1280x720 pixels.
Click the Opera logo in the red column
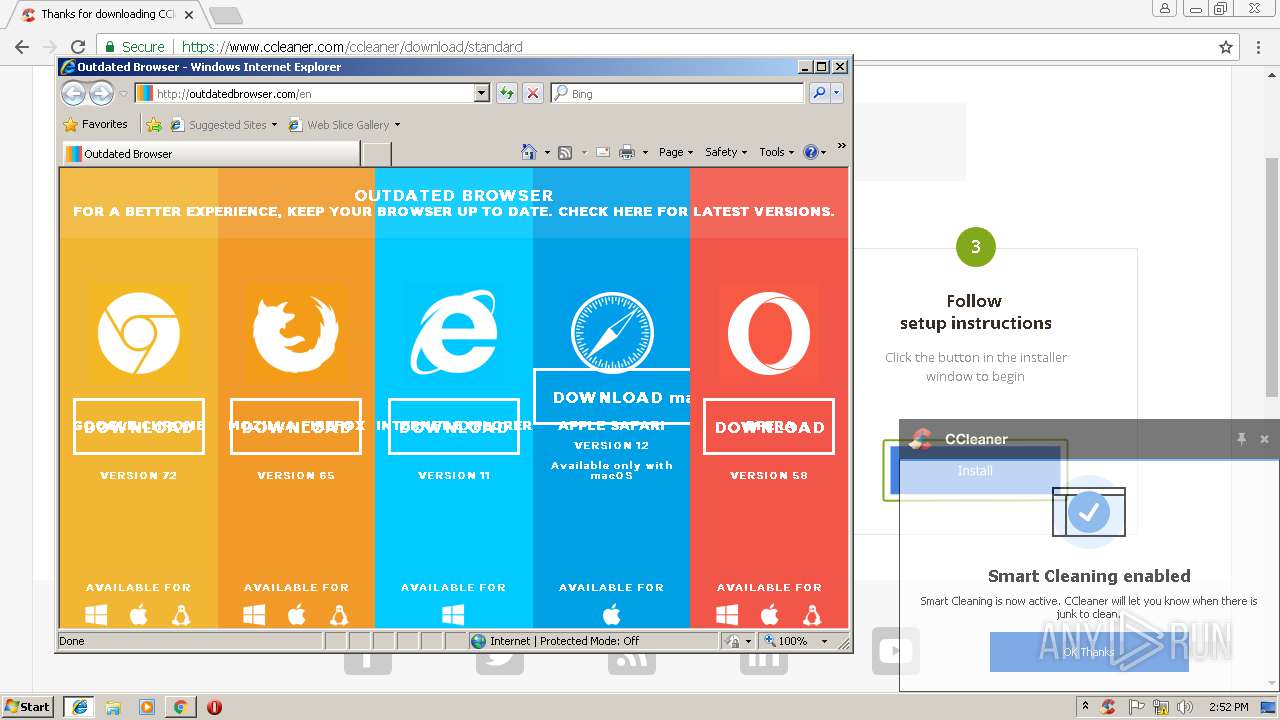click(768, 333)
